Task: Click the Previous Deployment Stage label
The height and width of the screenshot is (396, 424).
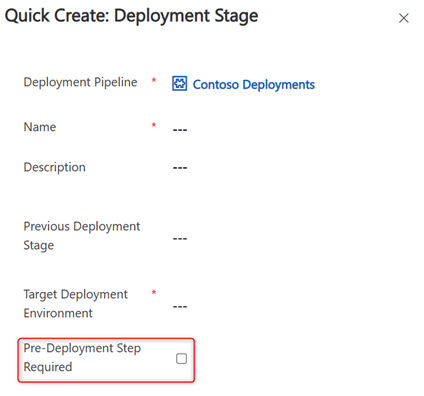Action: pyautogui.click(x=82, y=236)
